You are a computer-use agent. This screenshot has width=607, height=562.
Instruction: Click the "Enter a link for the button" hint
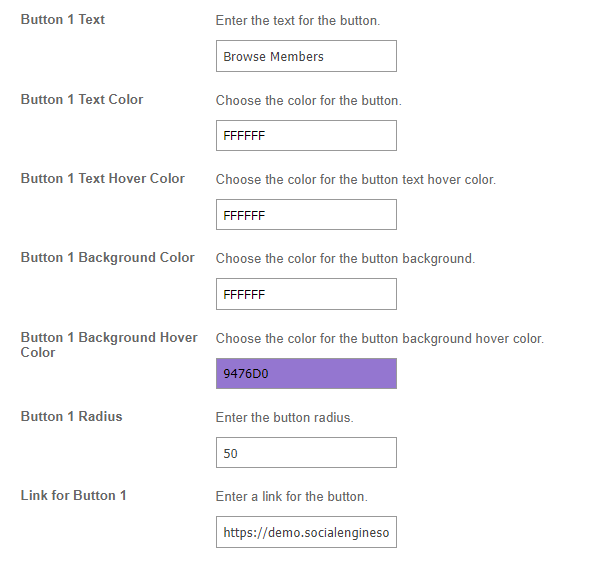291,496
